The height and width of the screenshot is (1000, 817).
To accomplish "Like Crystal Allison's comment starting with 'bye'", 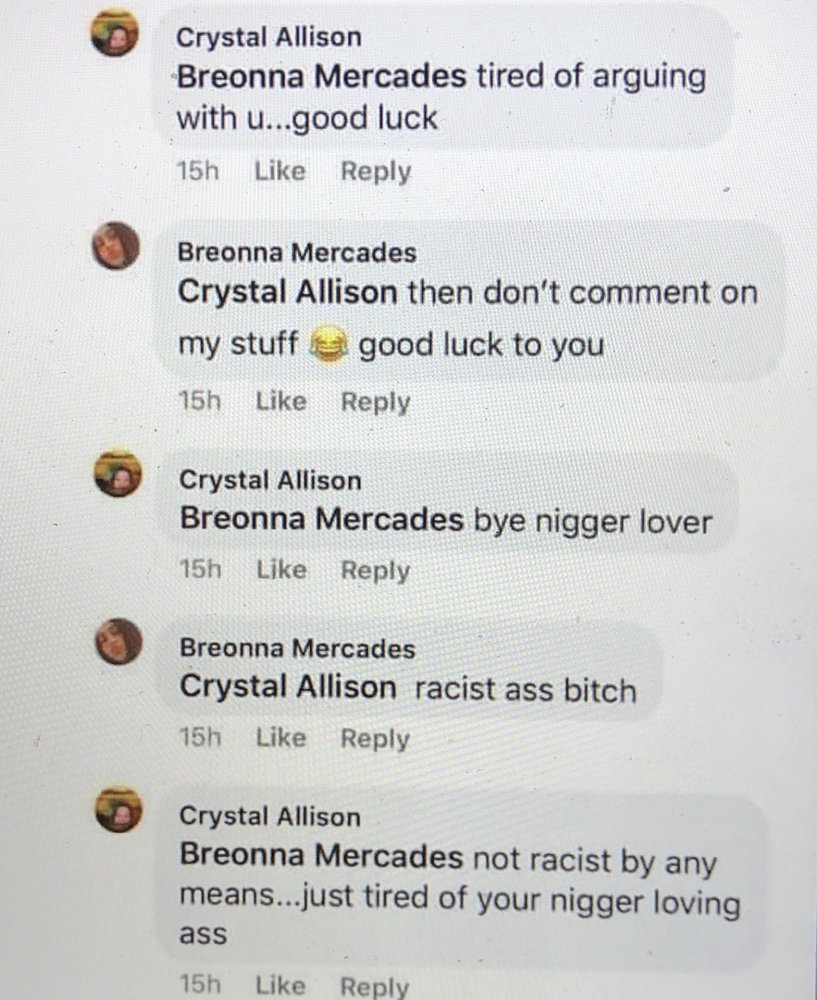I will 282,570.
